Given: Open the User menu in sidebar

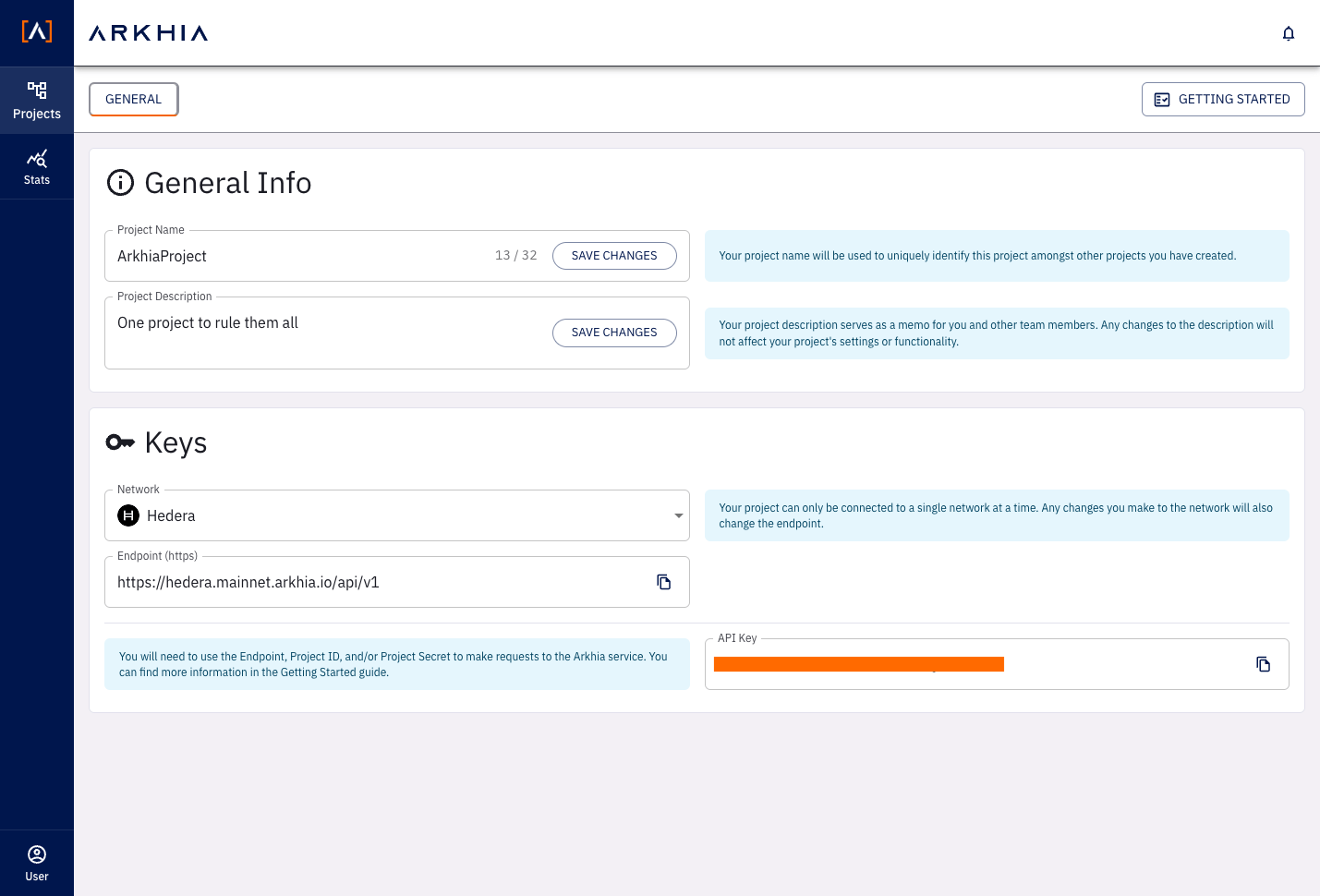Looking at the screenshot, I should [x=37, y=864].
